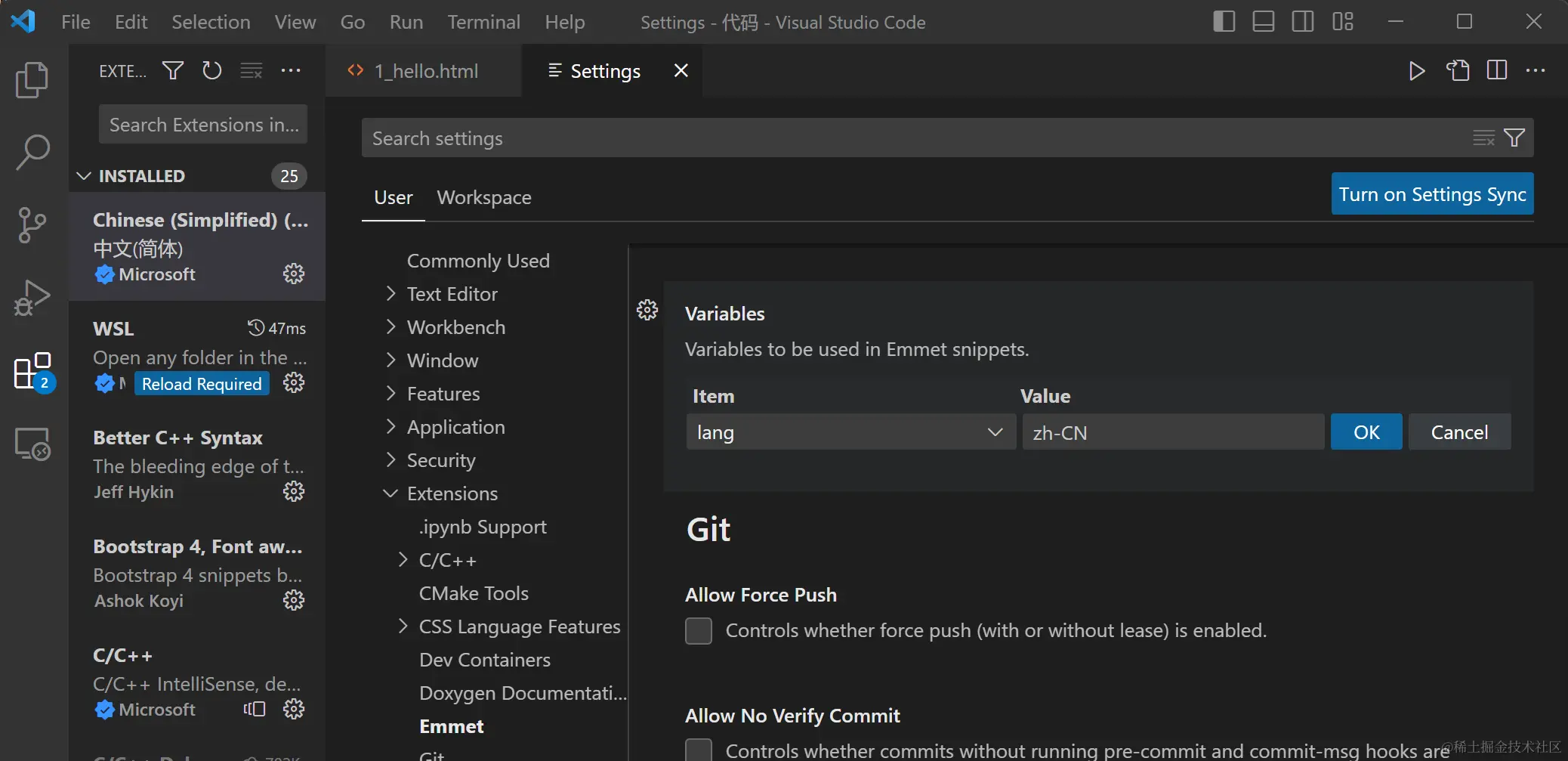Click Turn on Settings Sync button
Screen dimensions: 1568x761
click(1432, 194)
